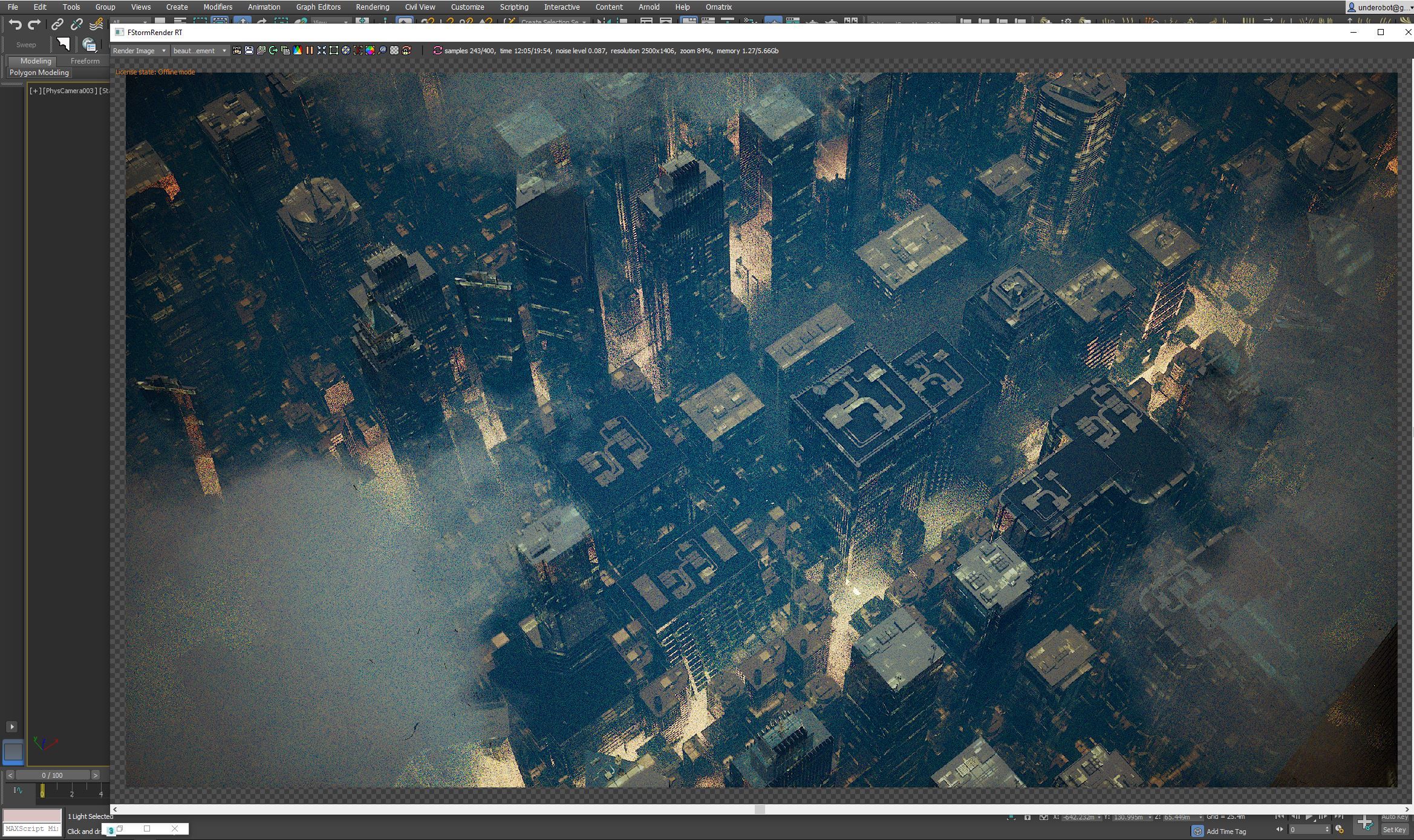The image size is (1414, 840).
Task: Click Add Time Tag
Action: pos(1225,832)
